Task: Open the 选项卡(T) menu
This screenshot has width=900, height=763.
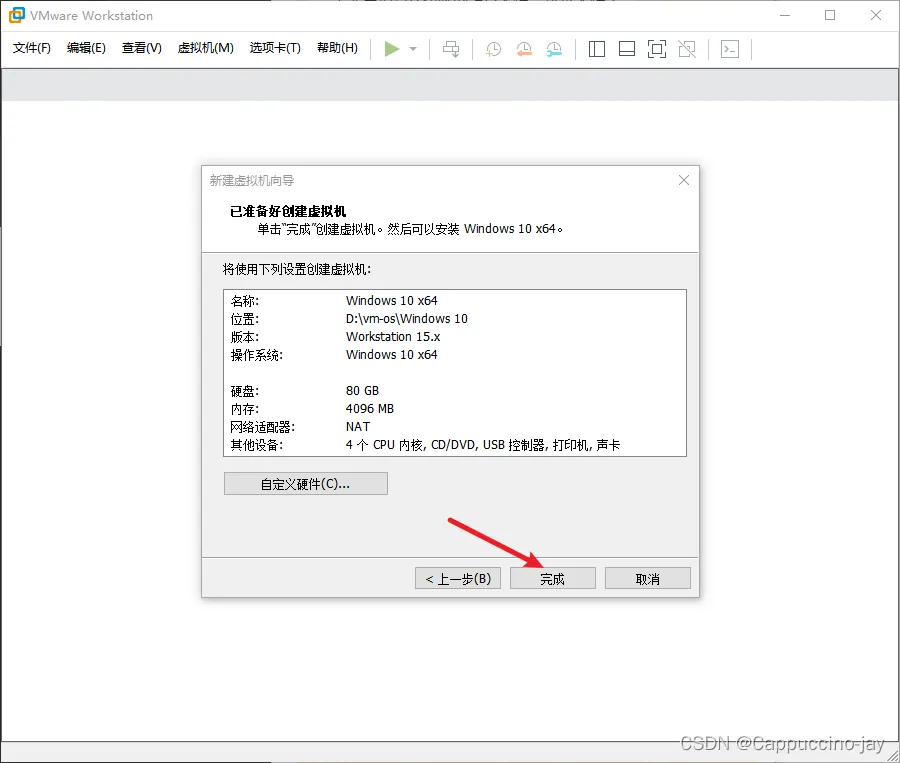Action: pyautogui.click(x=275, y=48)
